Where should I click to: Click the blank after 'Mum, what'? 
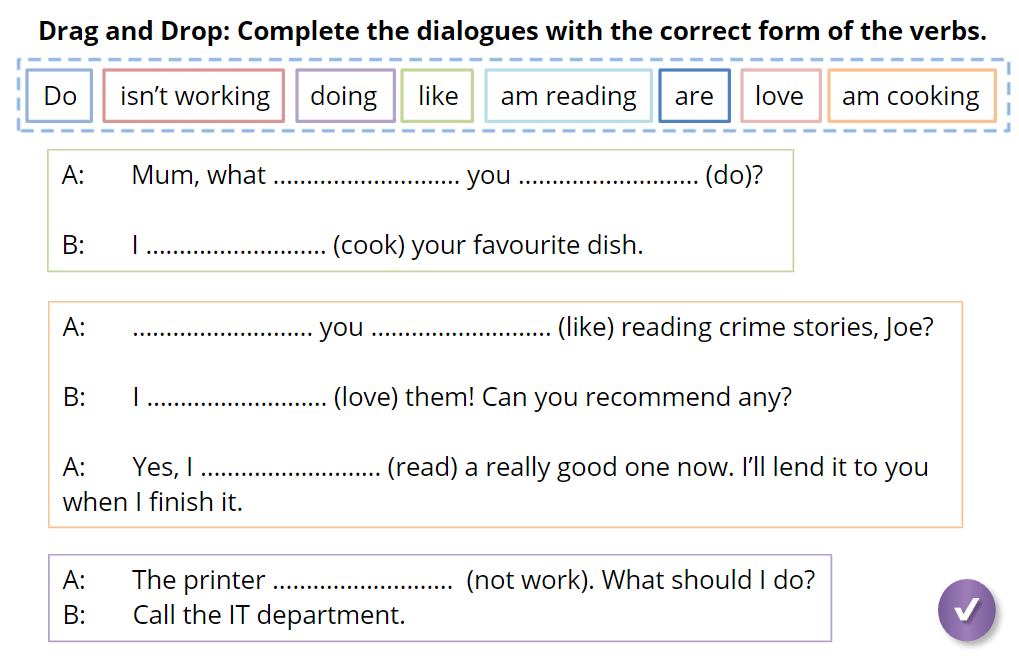point(367,177)
